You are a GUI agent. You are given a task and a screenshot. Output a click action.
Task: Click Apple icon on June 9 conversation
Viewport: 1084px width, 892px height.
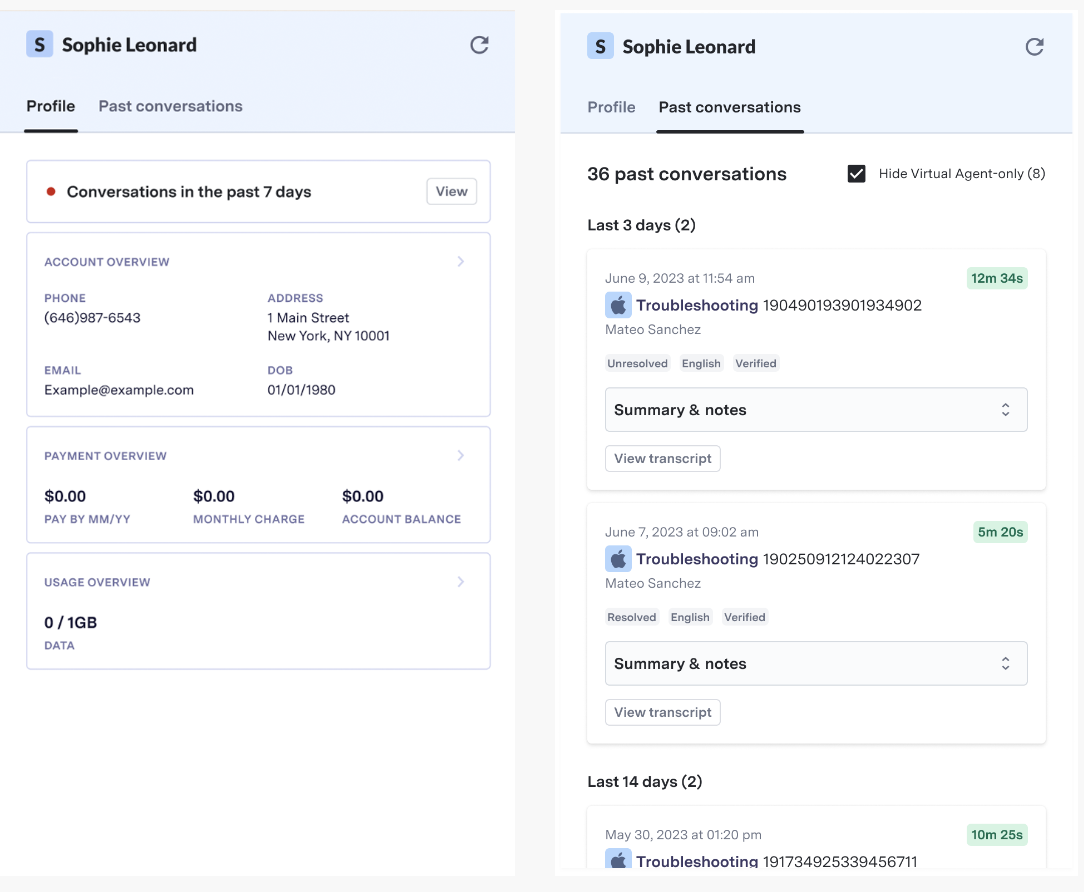(618, 305)
